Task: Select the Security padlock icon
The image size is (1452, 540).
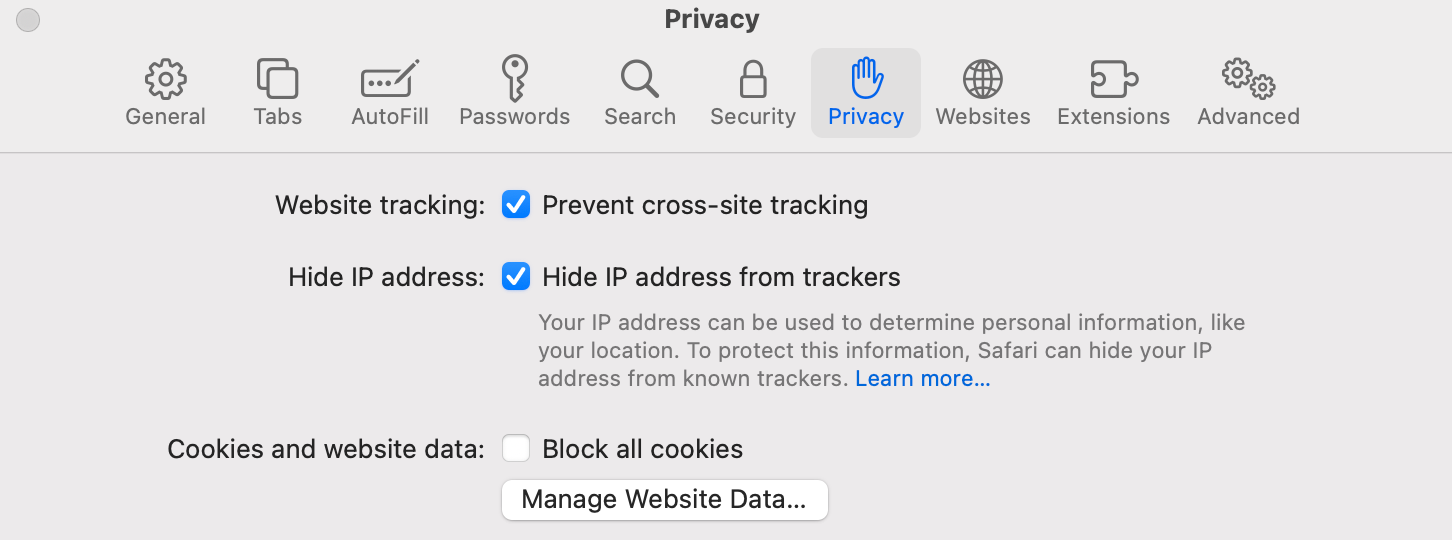Action: 752,78
